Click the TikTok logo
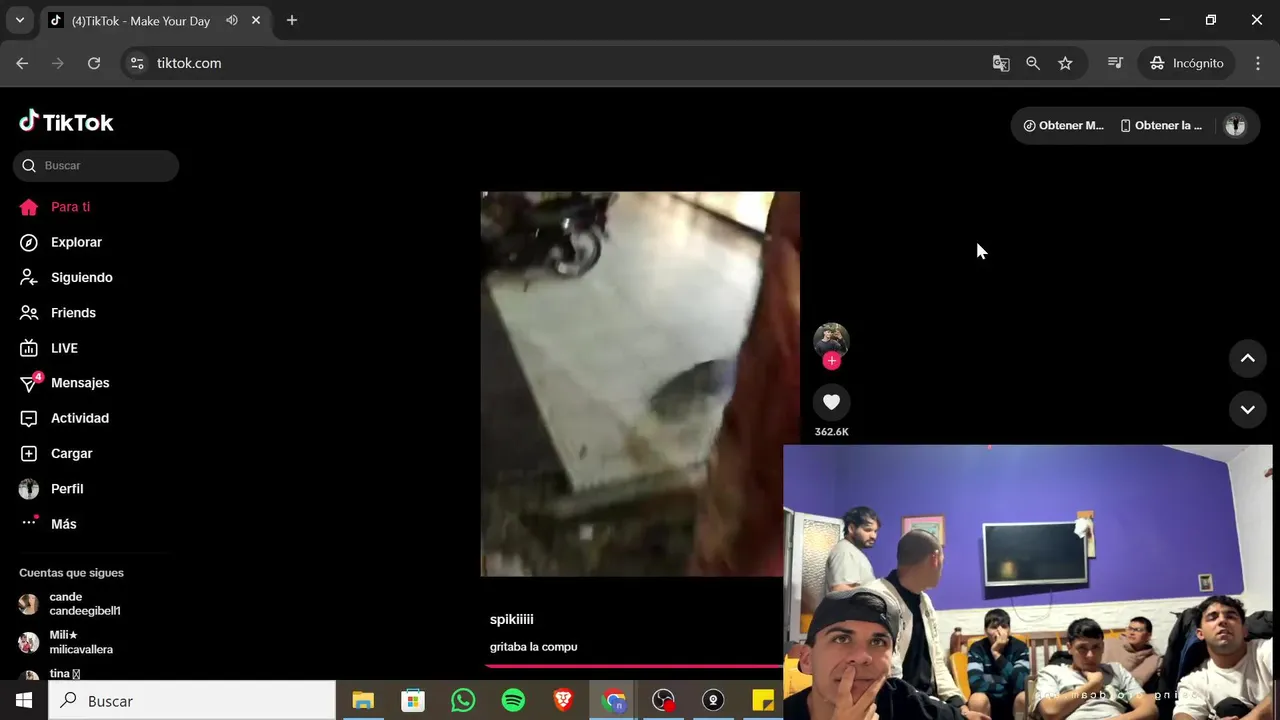This screenshot has height=720, width=1280. (66, 122)
